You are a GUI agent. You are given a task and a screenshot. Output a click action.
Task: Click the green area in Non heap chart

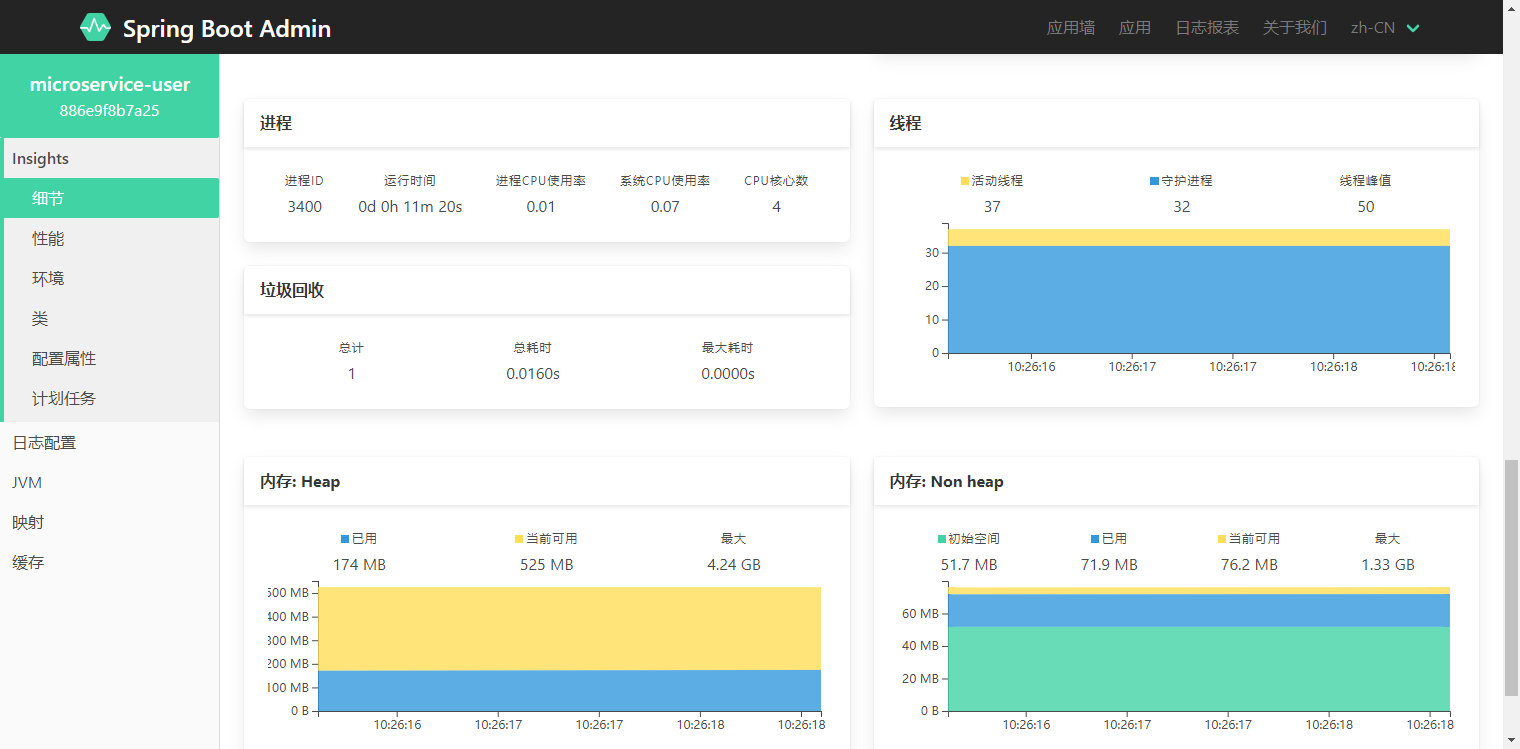pos(1198,669)
